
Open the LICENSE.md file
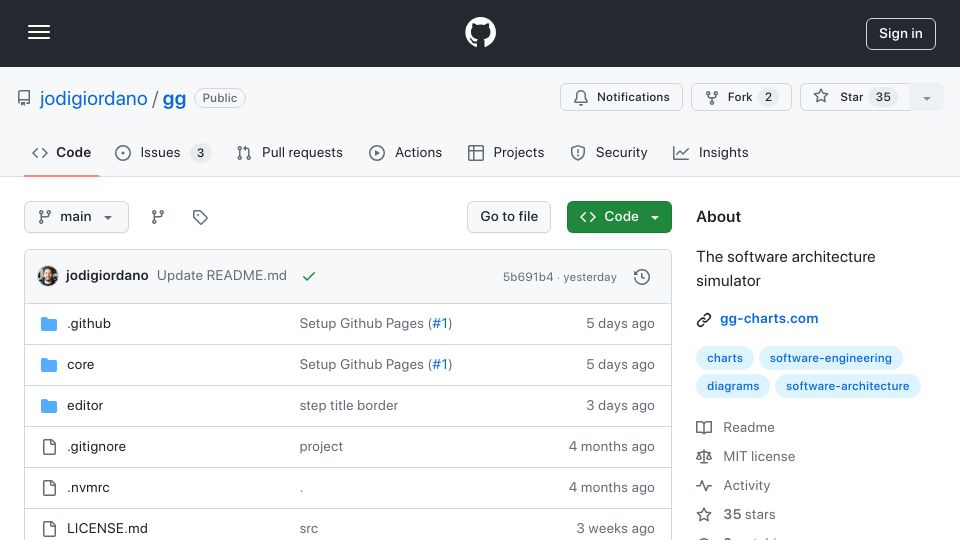107,528
